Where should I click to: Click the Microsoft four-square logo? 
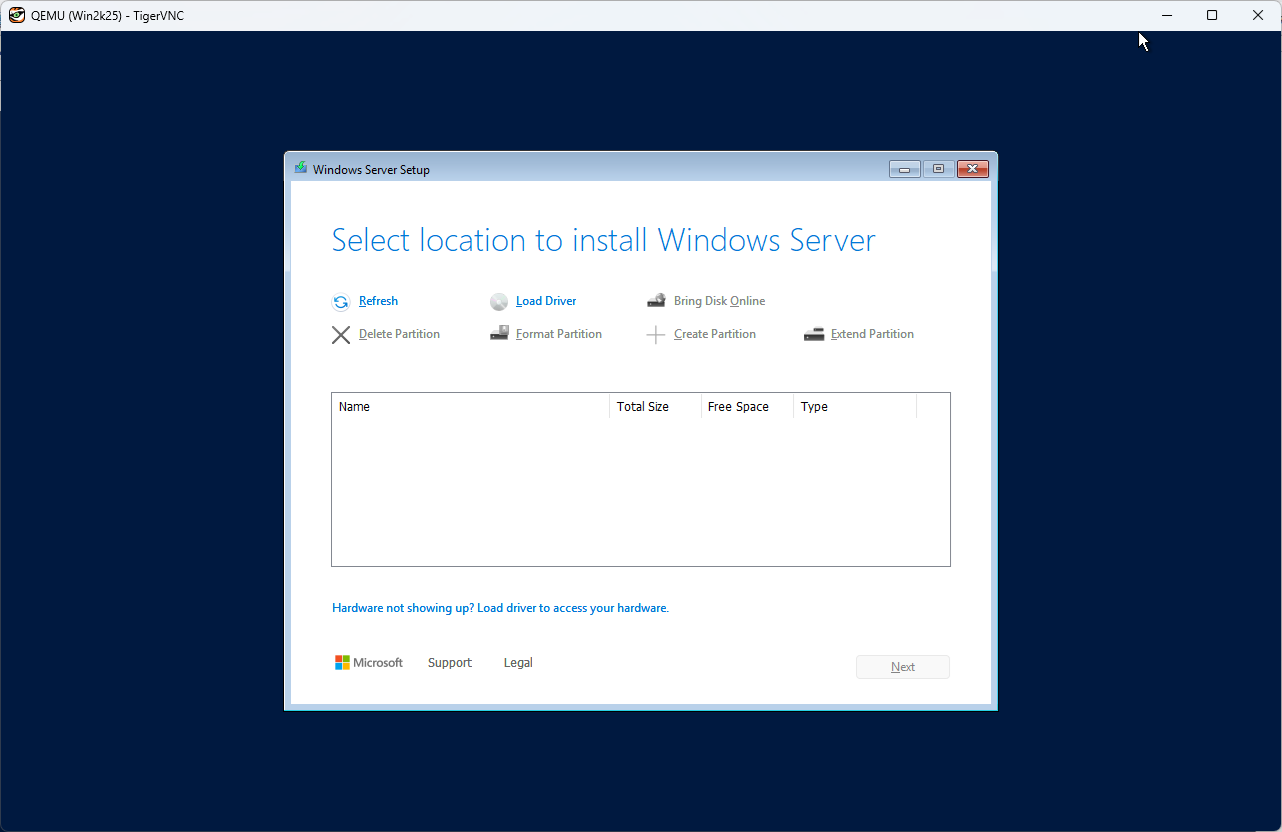point(342,663)
